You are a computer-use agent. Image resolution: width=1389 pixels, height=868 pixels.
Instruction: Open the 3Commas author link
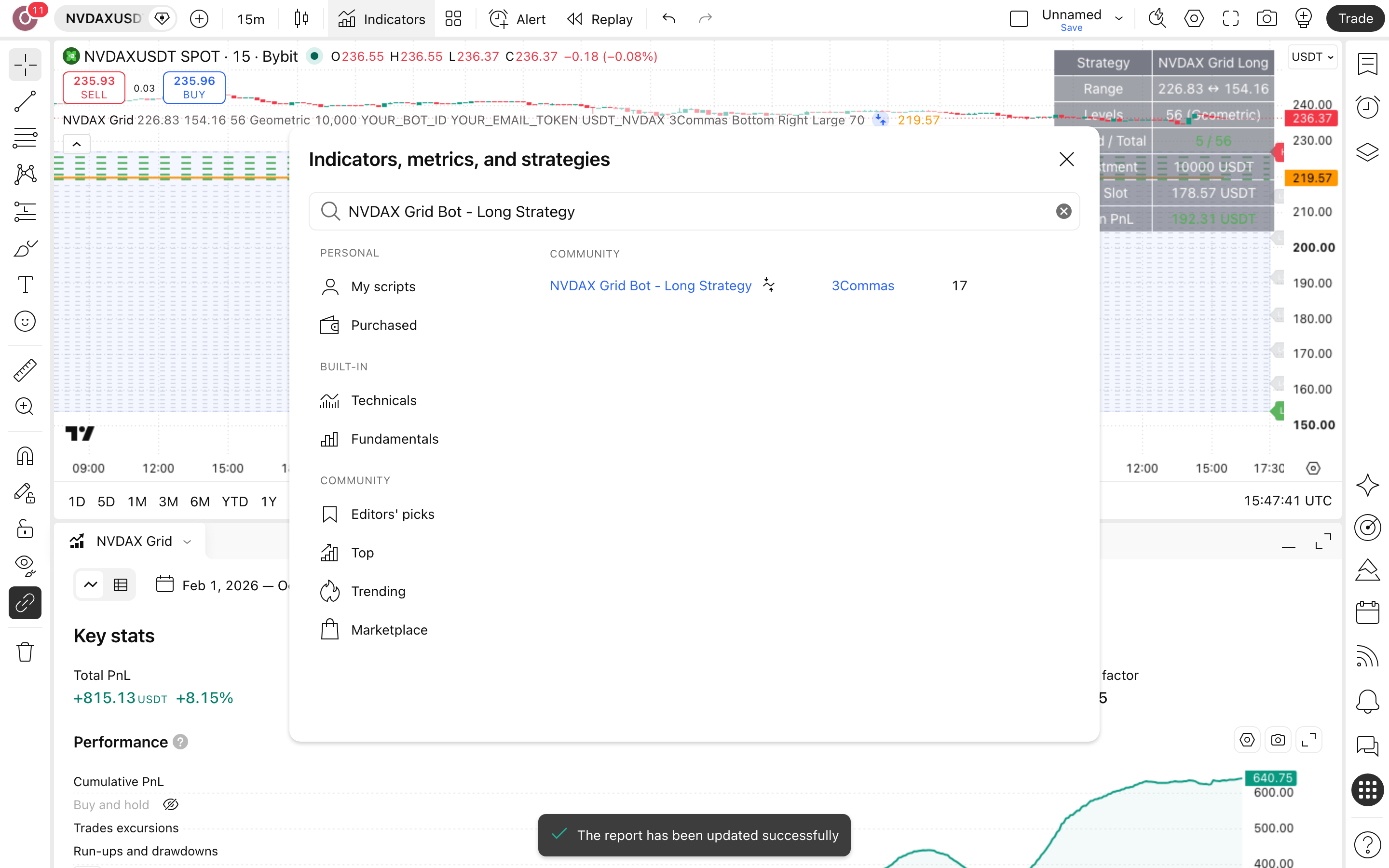click(863, 285)
